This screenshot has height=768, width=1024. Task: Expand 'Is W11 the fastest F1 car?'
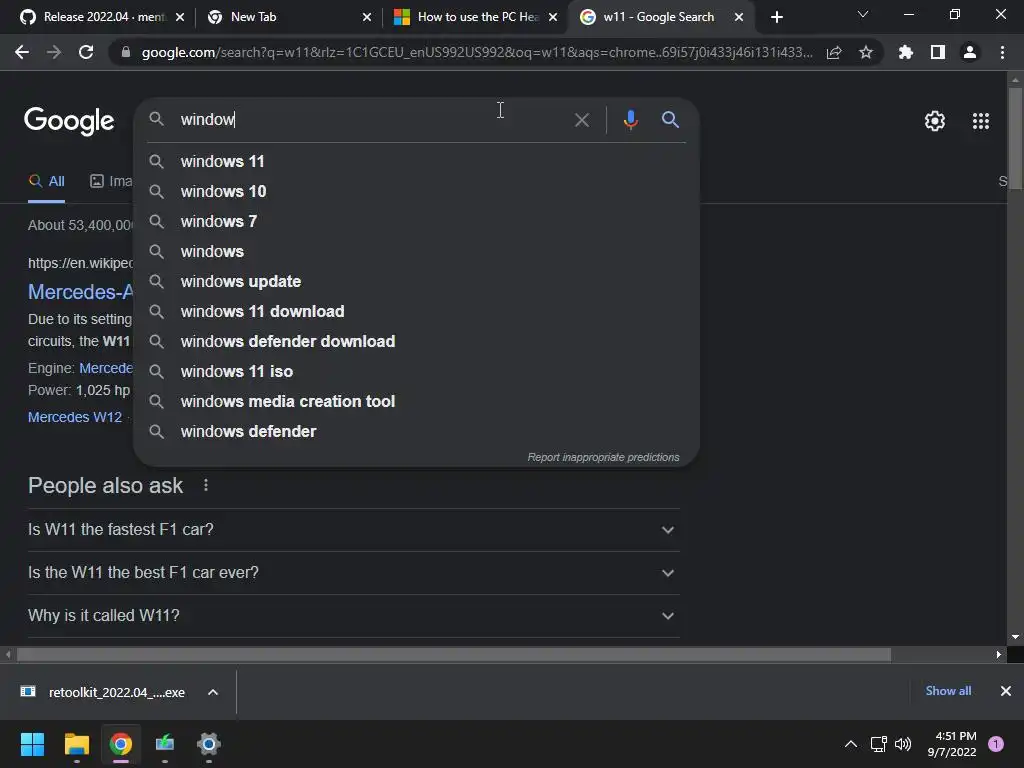[x=353, y=530]
